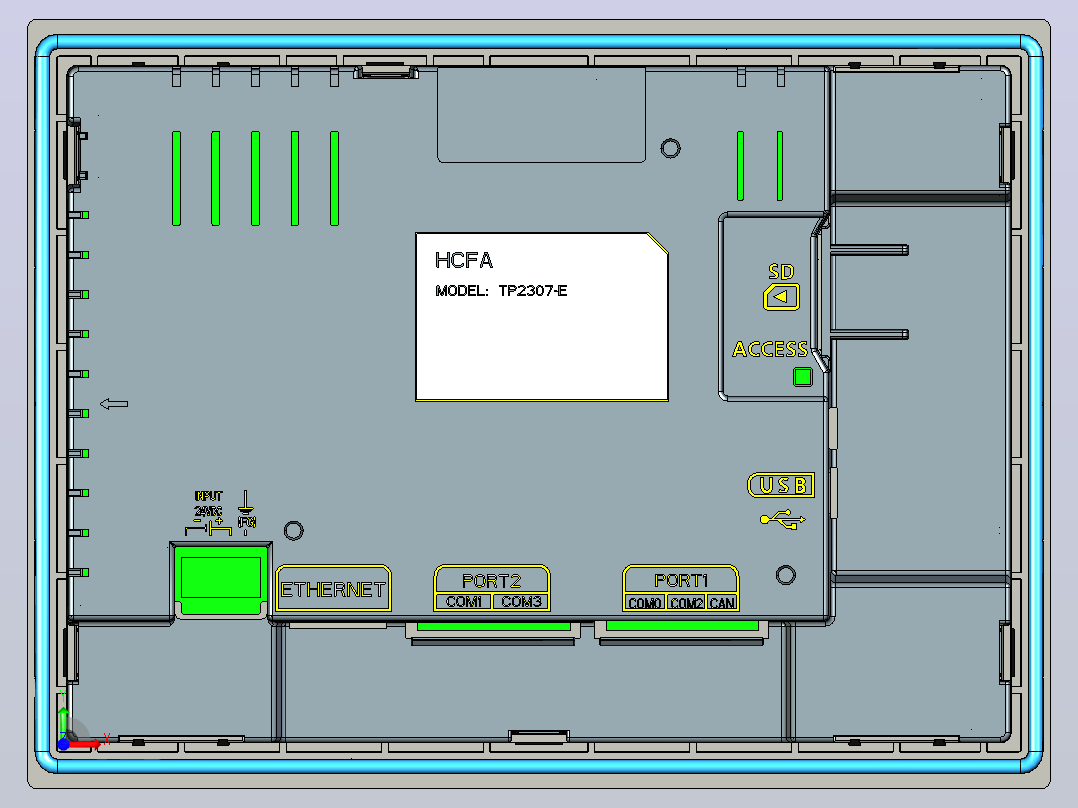Select the PORT2 label
1078x808 pixels.
[x=492, y=580]
